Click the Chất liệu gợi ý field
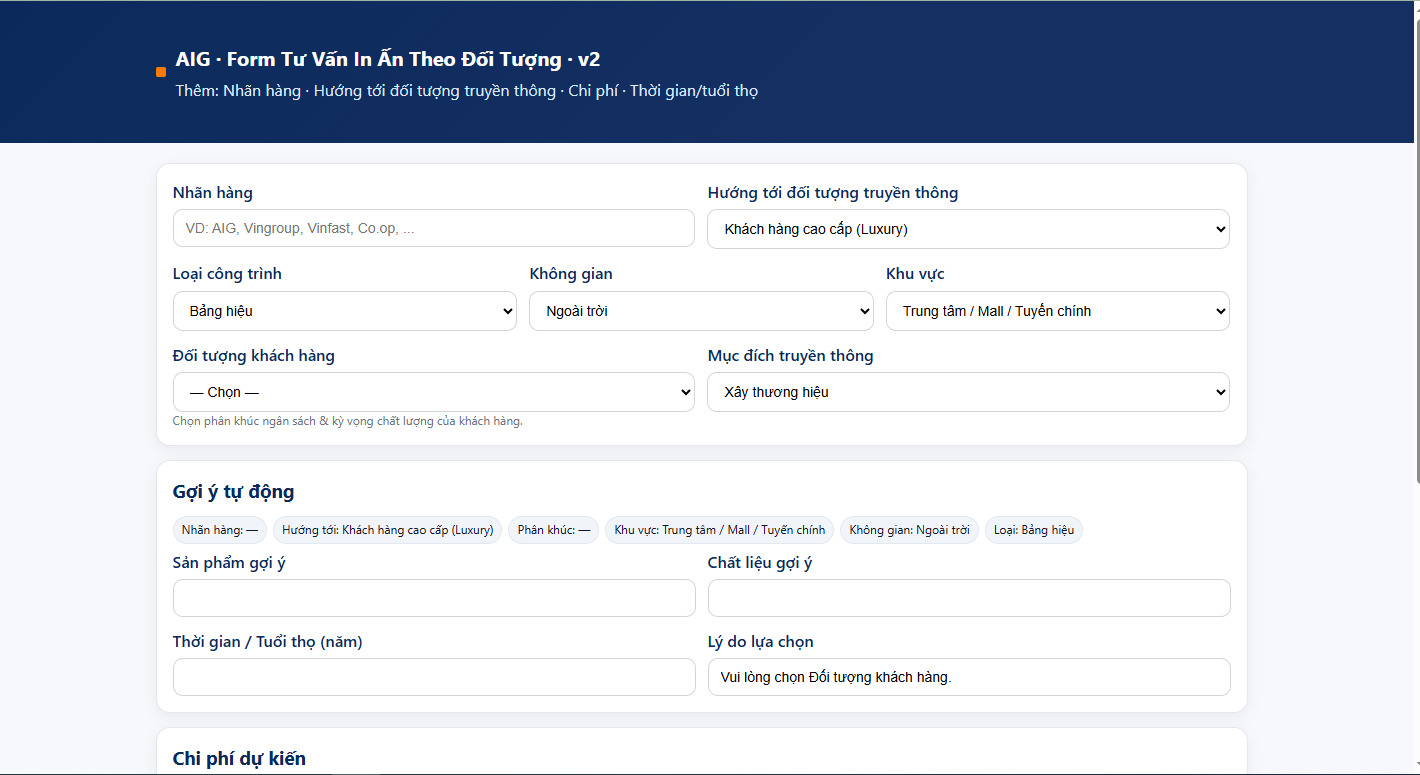Screen dimensions: 1420x775 pyautogui.click(x=968, y=598)
